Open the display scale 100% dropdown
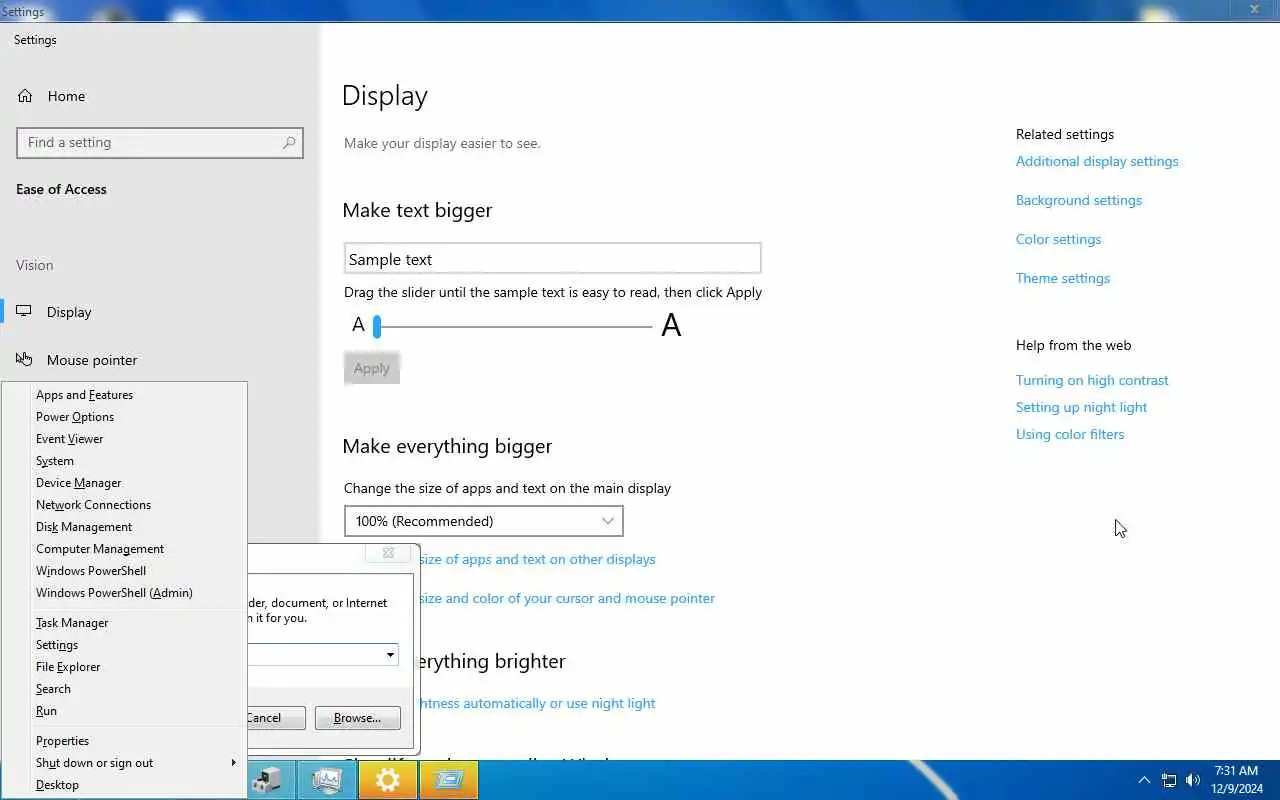The image size is (1280, 800). 483,521
